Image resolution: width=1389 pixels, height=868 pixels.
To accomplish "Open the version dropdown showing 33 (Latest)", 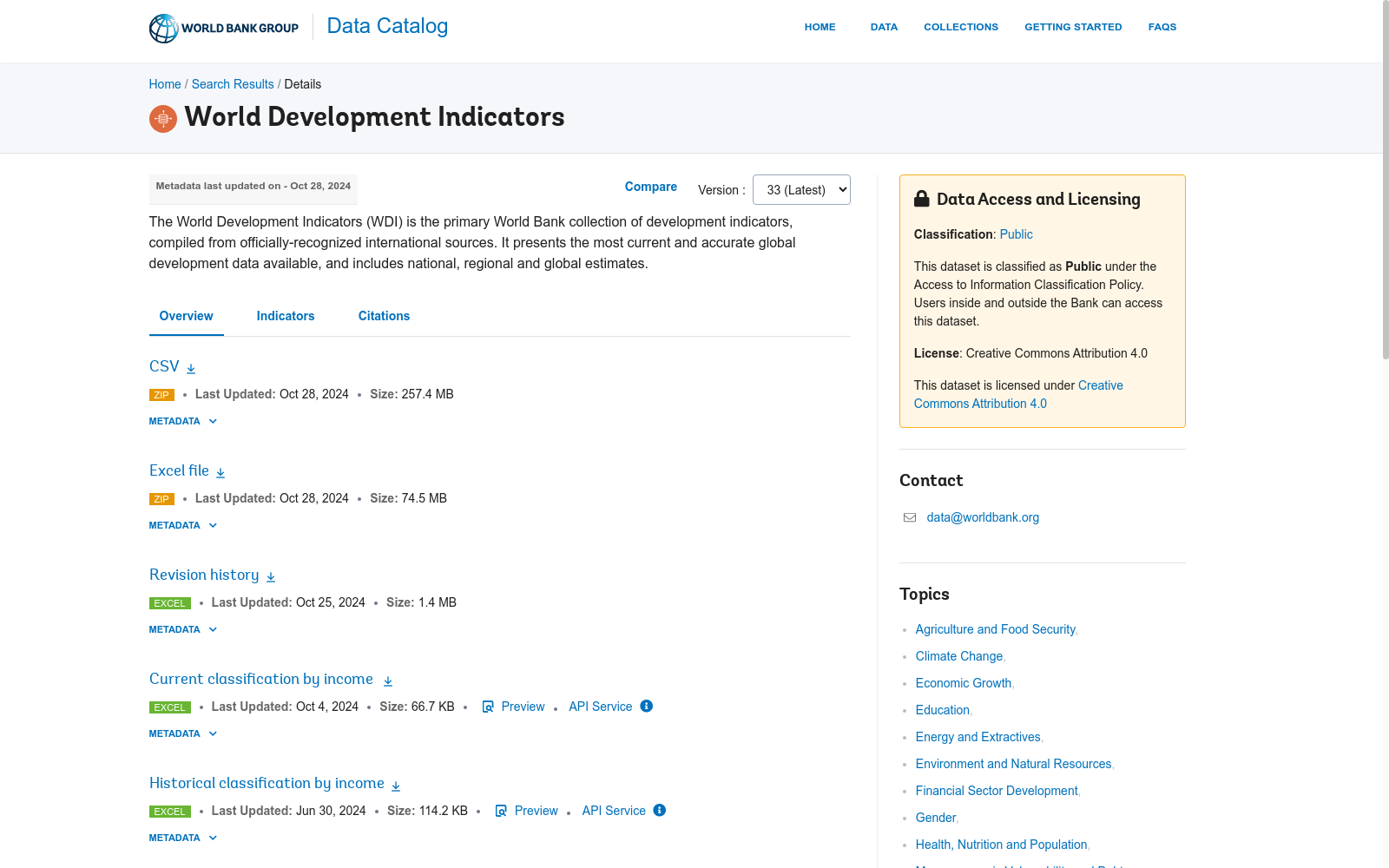I will point(800,189).
